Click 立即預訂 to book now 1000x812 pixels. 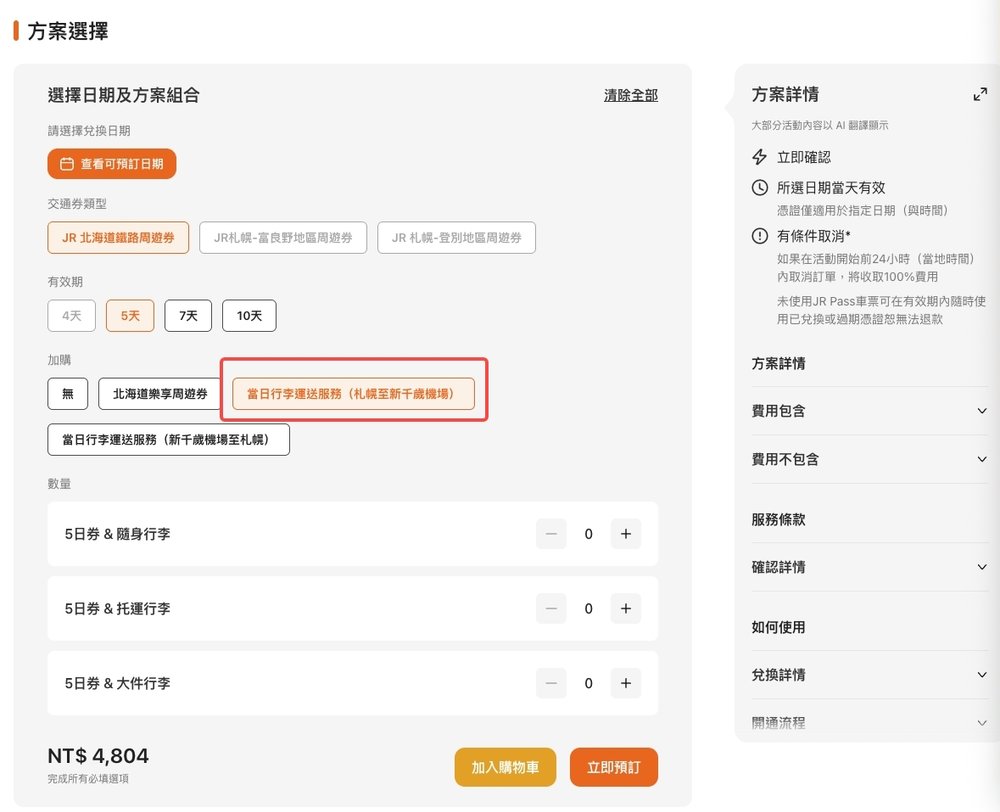[x=614, y=767]
